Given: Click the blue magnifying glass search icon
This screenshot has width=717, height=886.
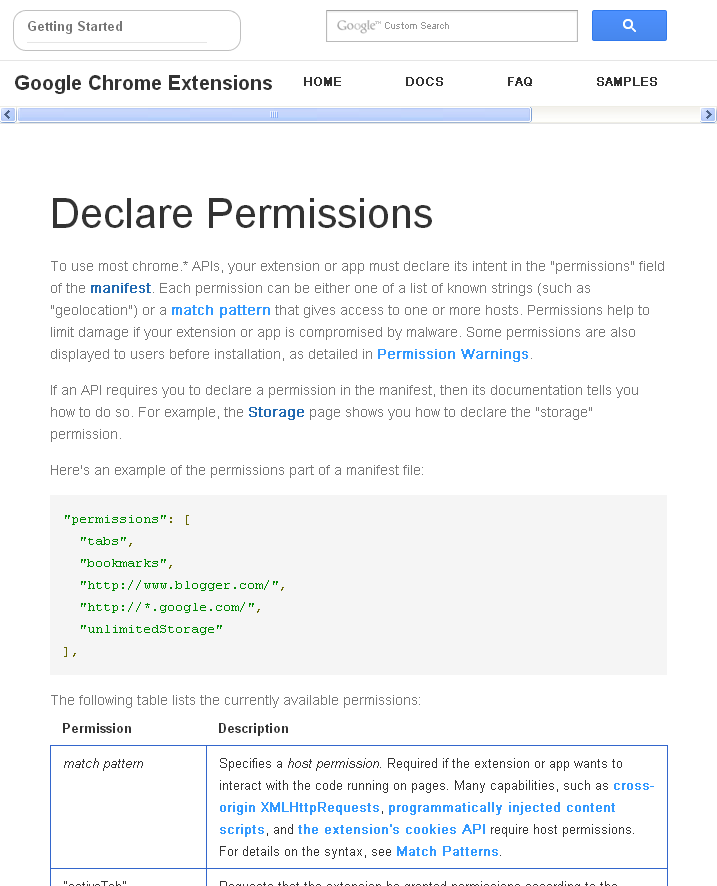Looking at the screenshot, I should point(629,25).
